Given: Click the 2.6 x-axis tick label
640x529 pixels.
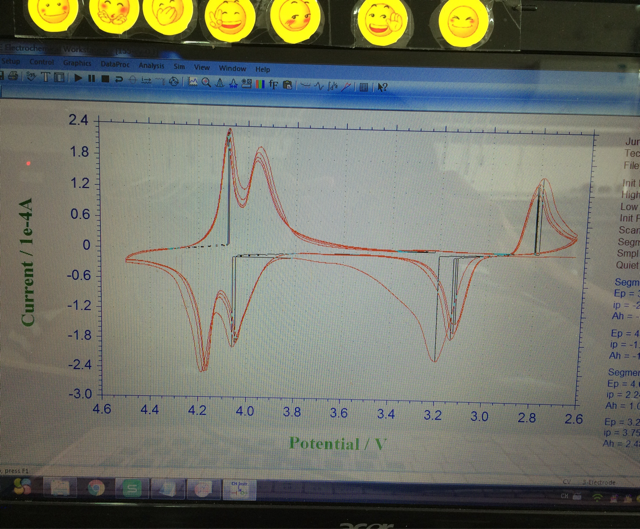Looking at the screenshot, I should point(573,419).
